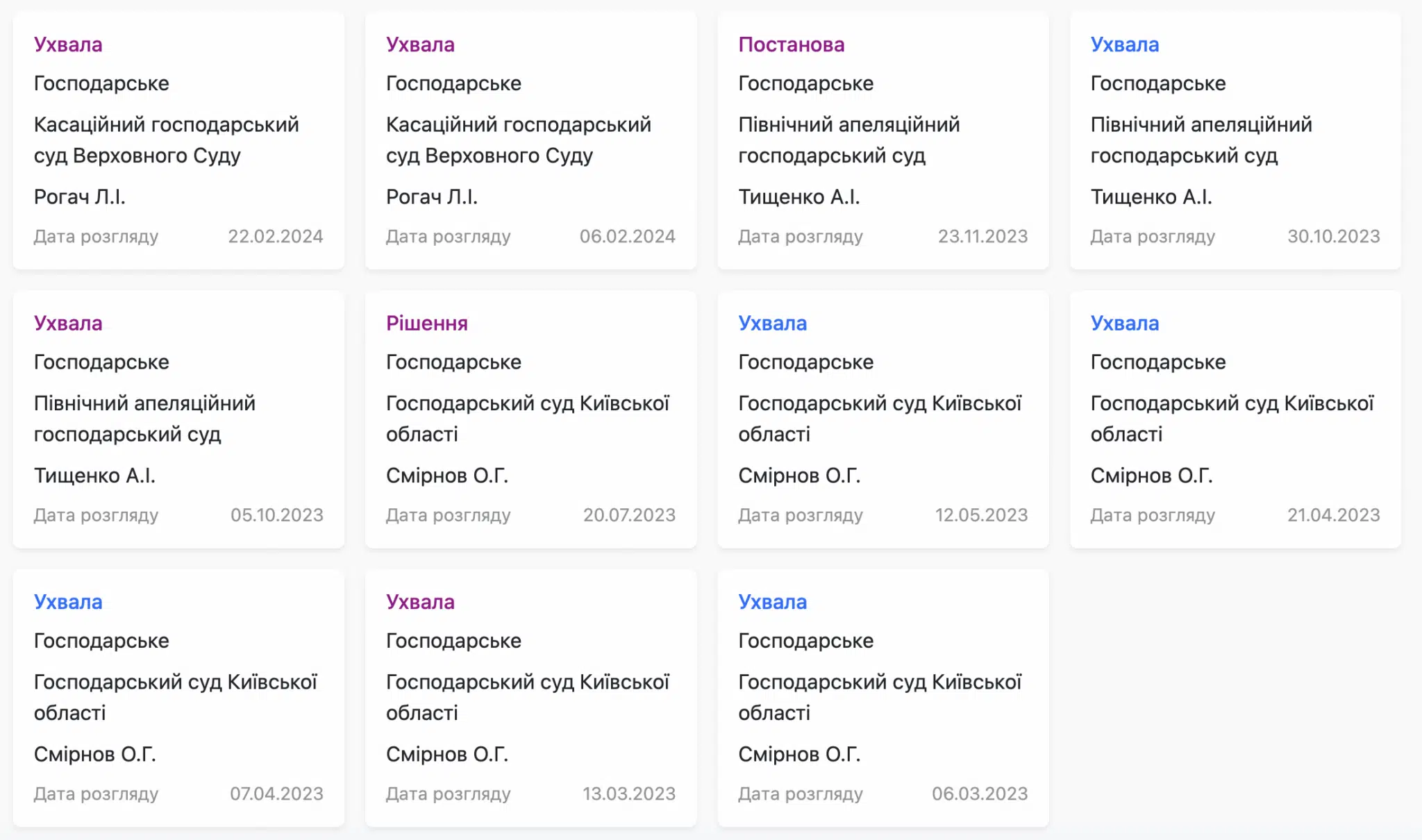Click the court name on the 30.10.2023 card
This screenshot has width=1422, height=840.
[1201, 140]
